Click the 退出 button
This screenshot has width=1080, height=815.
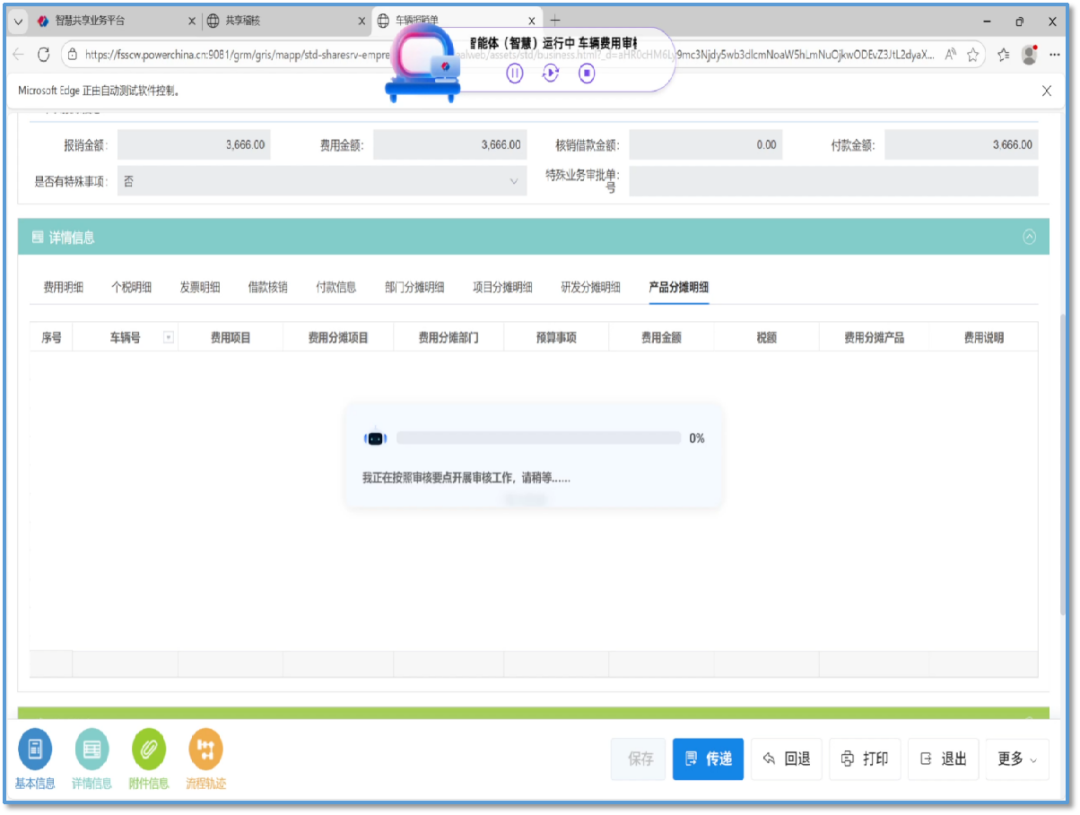tap(944, 759)
